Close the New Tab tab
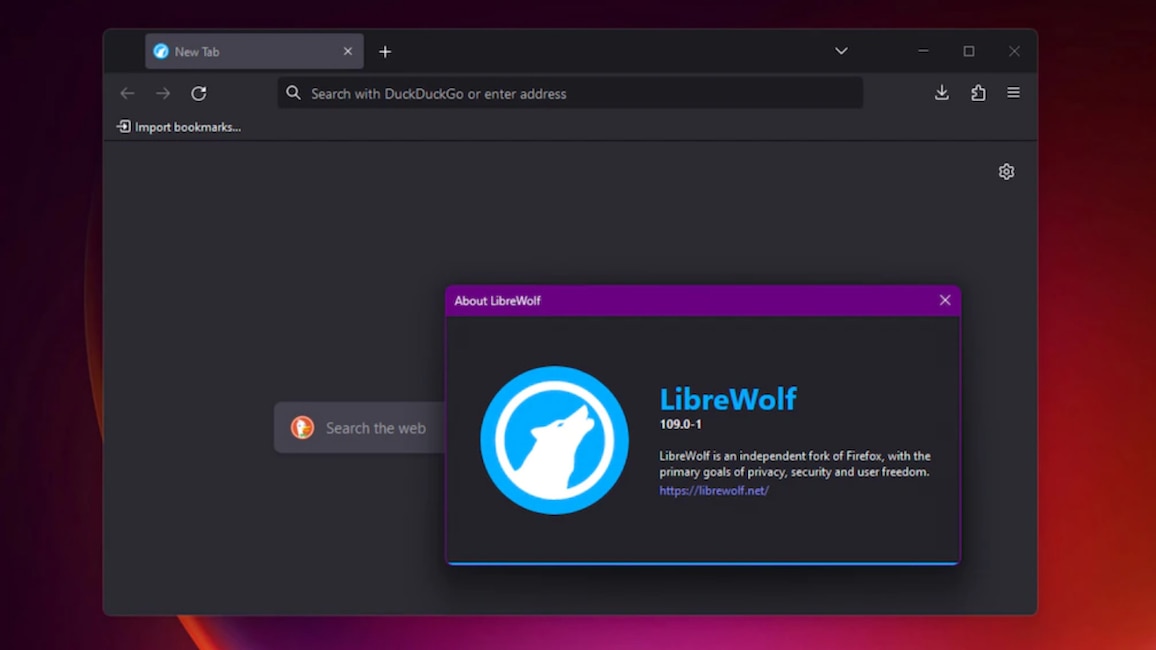Viewport: 1156px width, 650px height. click(x=348, y=52)
